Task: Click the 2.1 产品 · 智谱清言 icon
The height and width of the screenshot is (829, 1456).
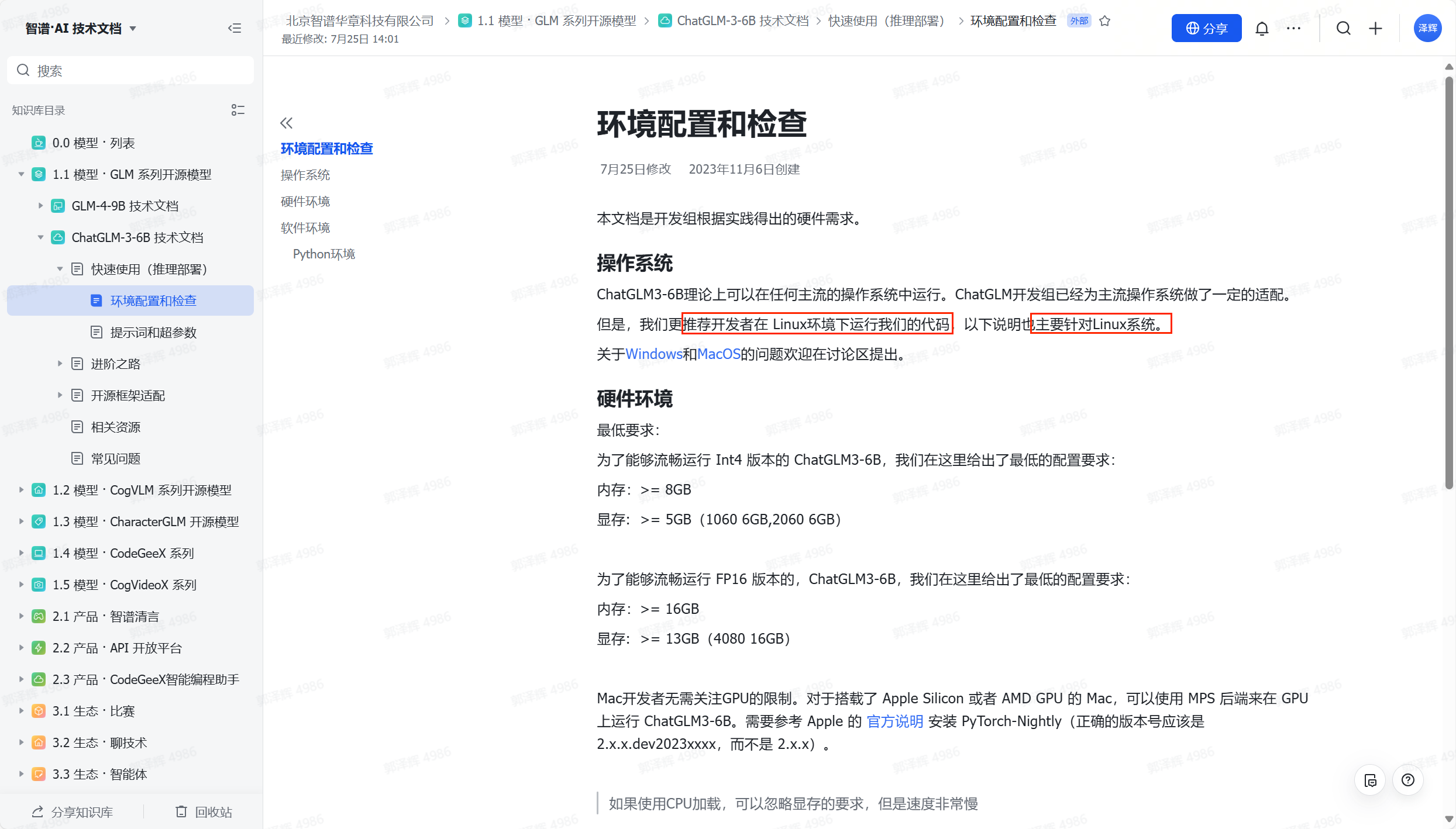Action: tap(39, 616)
